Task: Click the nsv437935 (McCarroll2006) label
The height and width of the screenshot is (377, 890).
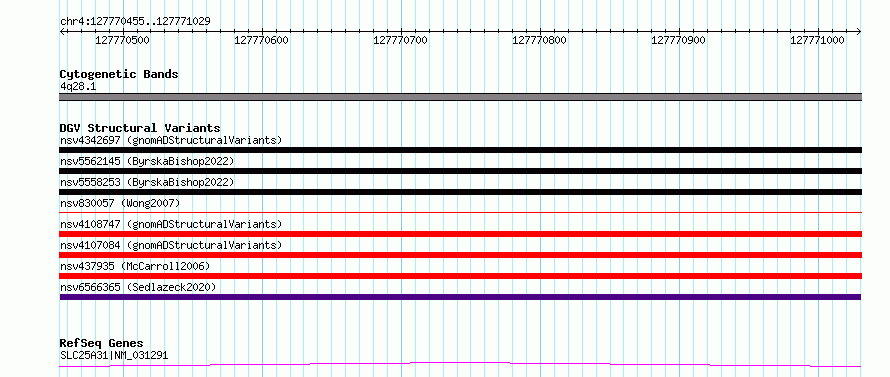Action: pos(135,266)
